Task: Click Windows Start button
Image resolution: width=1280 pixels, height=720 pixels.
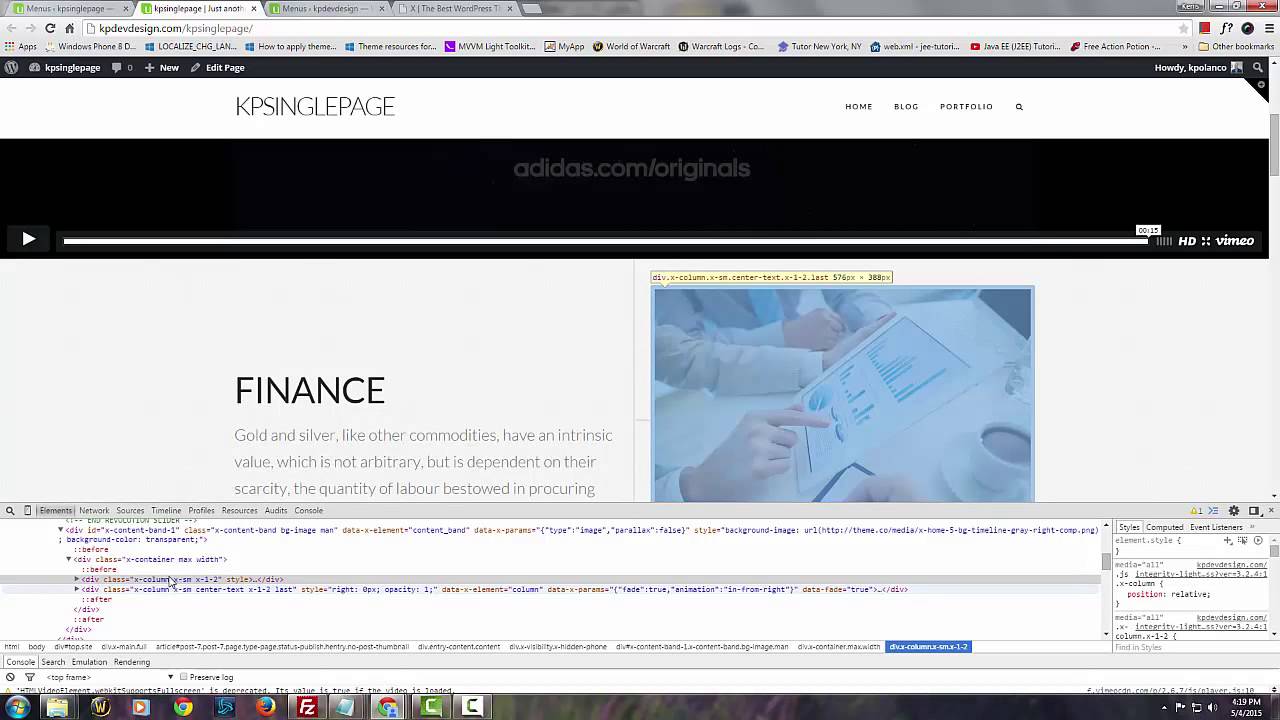Action: tap(18, 708)
